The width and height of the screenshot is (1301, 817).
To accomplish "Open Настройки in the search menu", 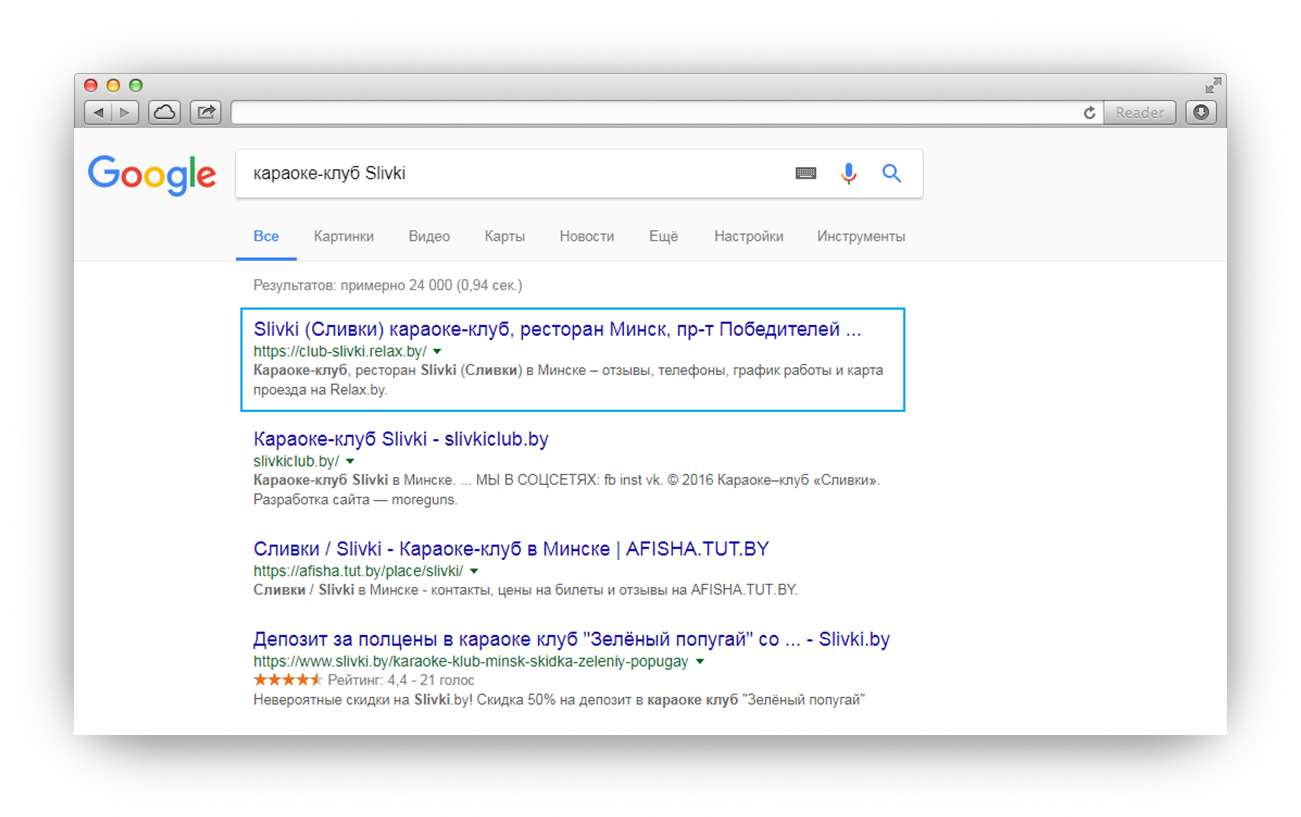I will pos(749,237).
